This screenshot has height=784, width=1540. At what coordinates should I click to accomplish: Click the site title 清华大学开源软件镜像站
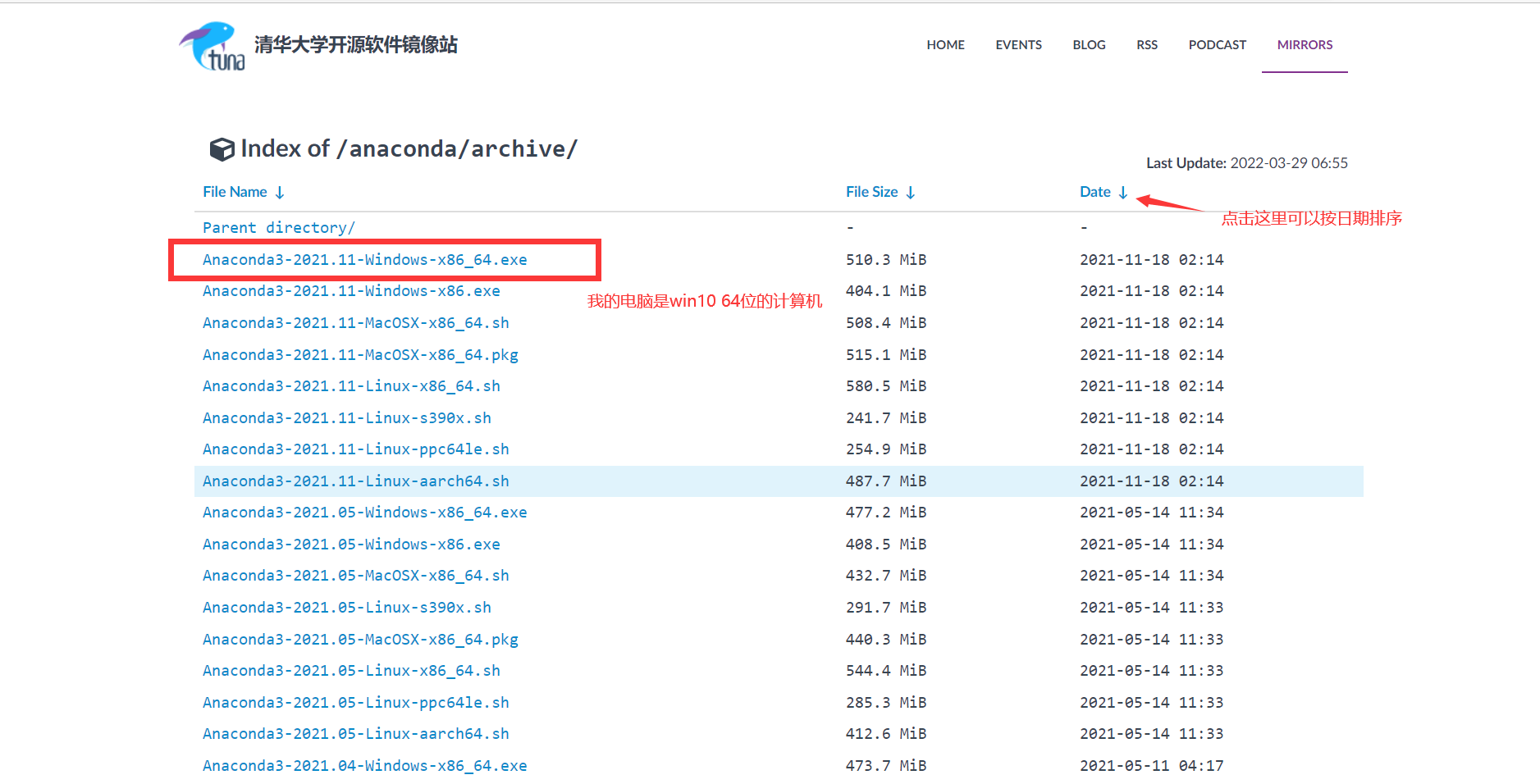356,44
